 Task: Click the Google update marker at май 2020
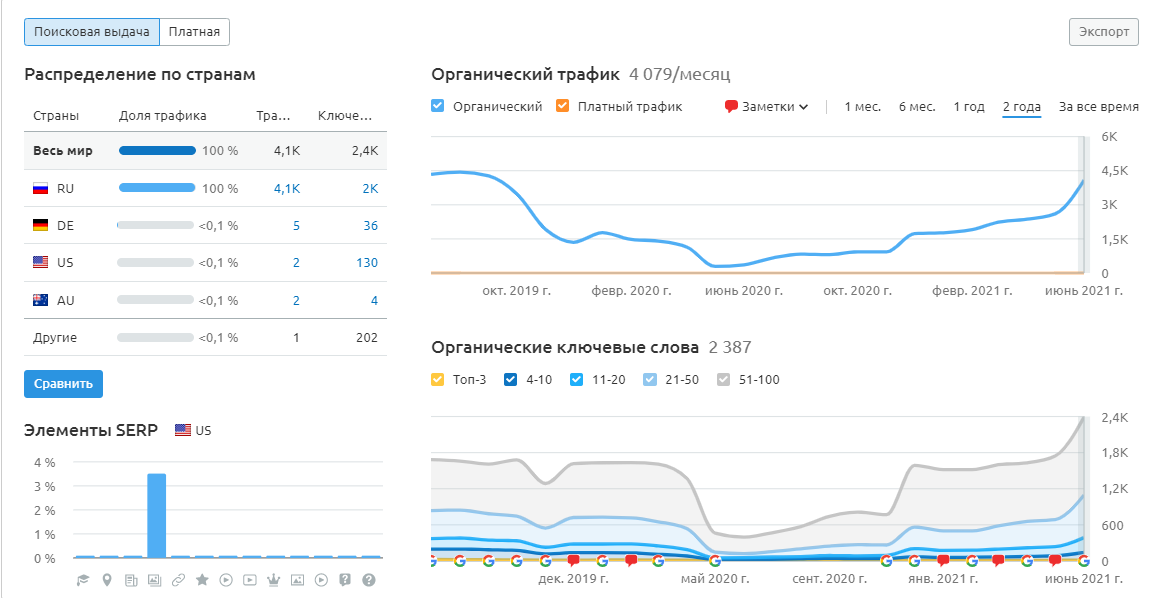[x=714, y=561]
